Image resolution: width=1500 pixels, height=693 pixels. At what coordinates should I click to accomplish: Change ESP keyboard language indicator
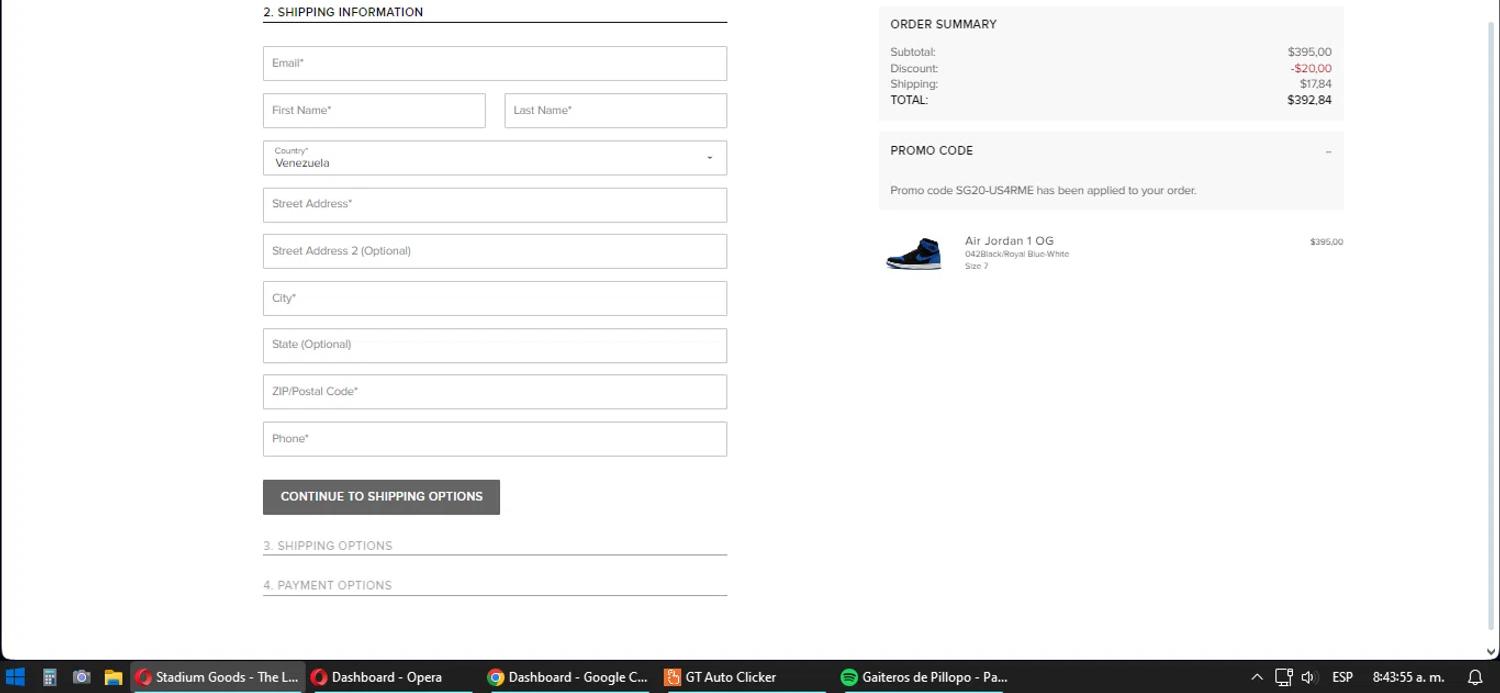pyautogui.click(x=1343, y=677)
